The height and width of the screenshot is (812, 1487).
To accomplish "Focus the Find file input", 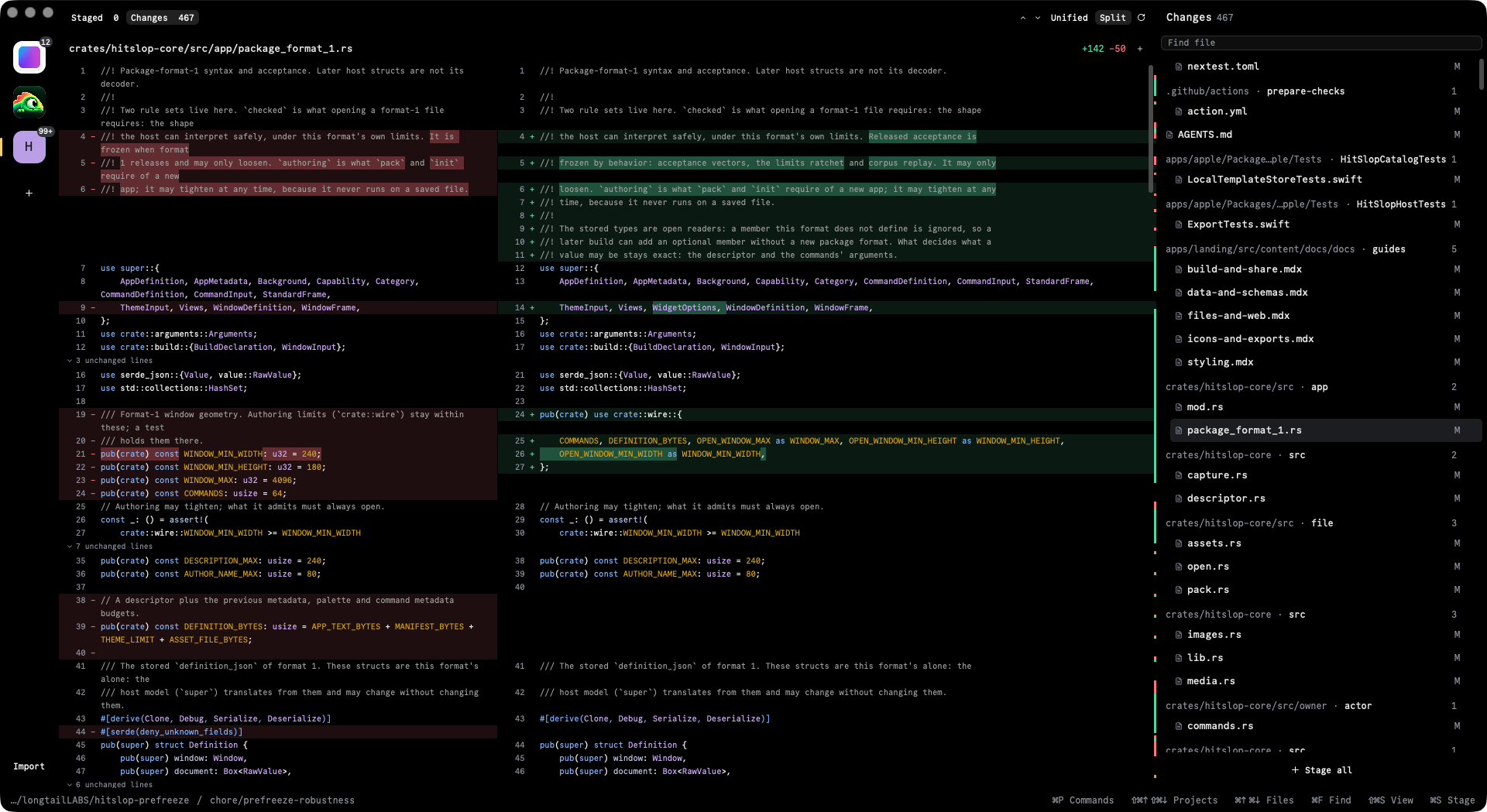I will 1320,43.
